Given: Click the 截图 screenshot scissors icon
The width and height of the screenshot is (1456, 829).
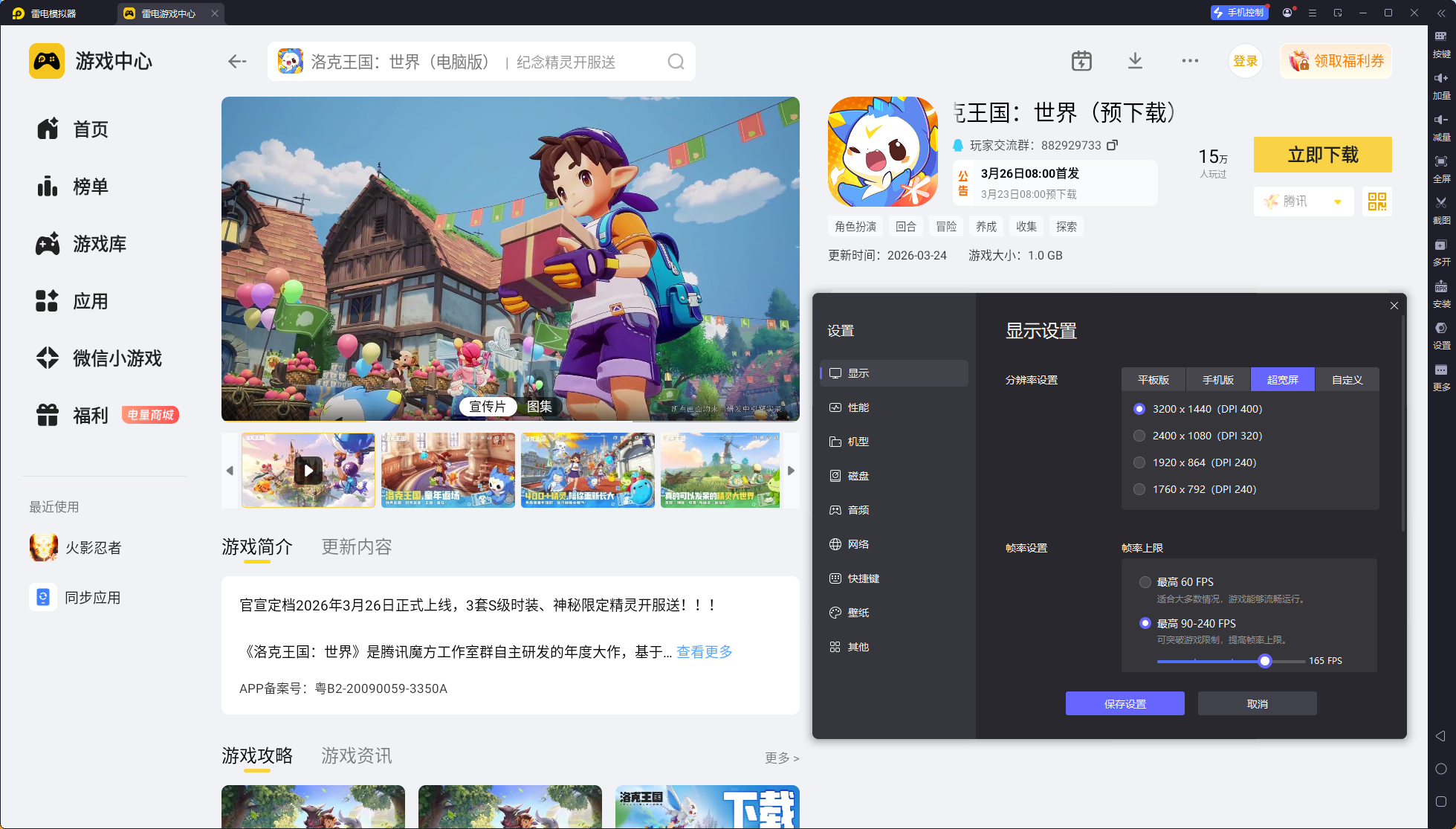Looking at the screenshot, I should coord(1441,203).
